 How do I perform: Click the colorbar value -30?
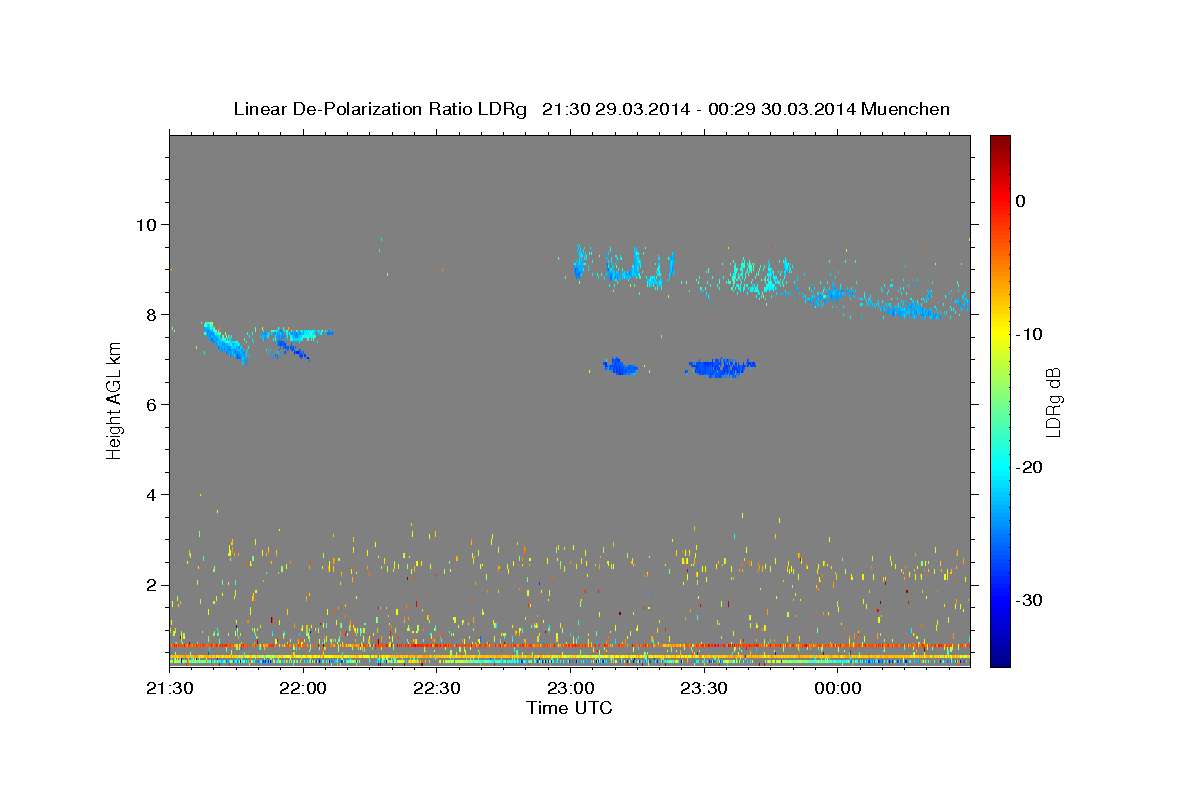[1029, 600]
